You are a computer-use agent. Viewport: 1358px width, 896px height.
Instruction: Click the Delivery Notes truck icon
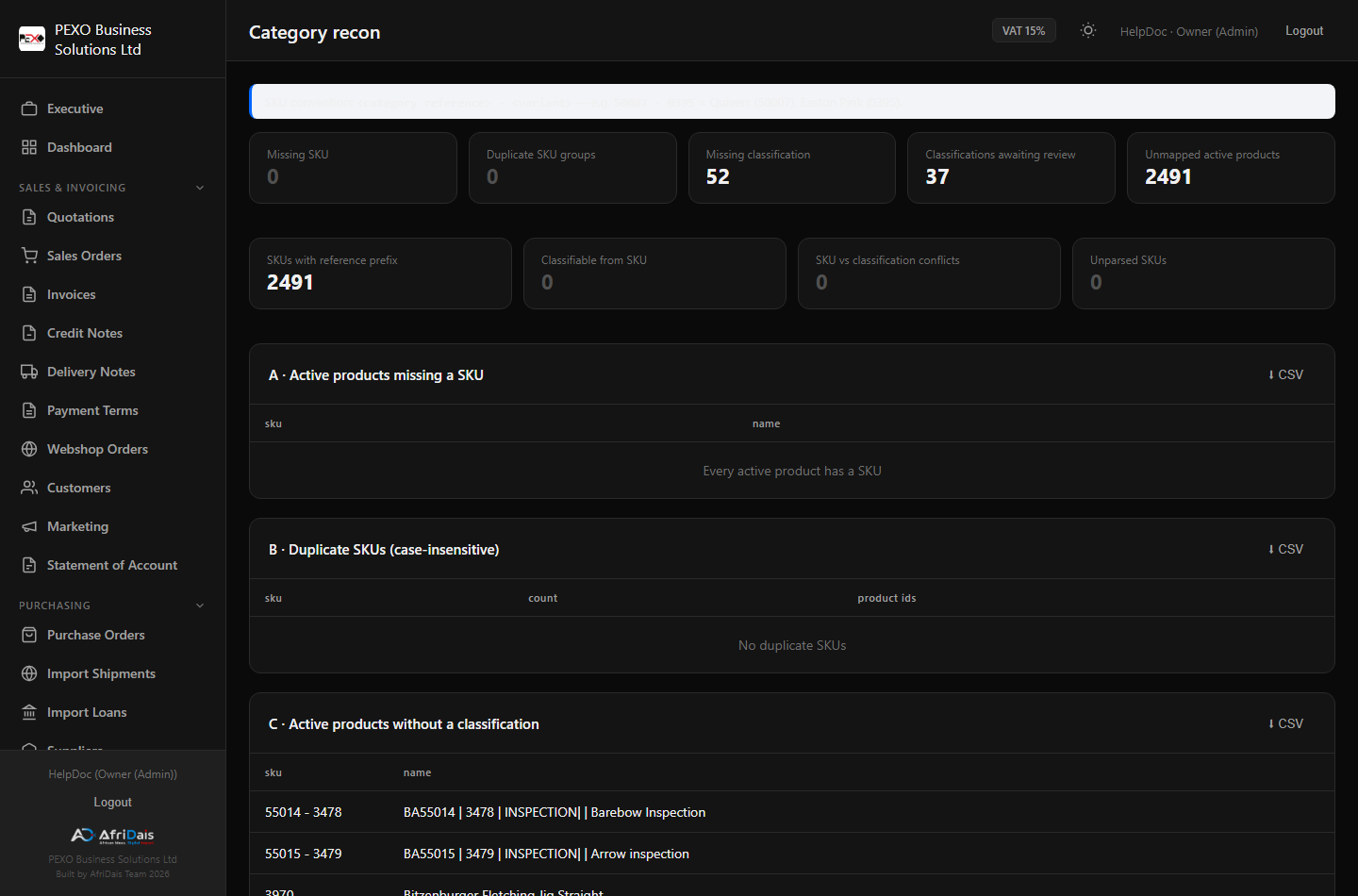[29, 372]
